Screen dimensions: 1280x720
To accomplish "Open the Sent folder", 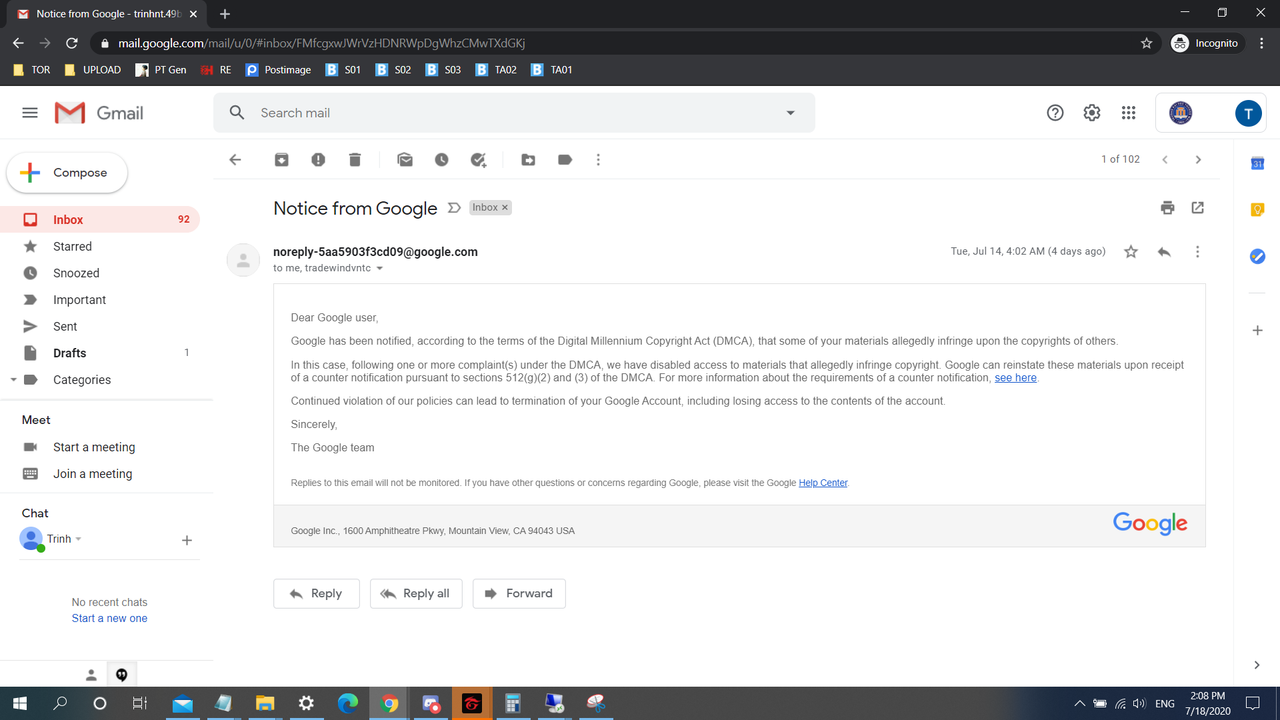I will pos(100,326).
